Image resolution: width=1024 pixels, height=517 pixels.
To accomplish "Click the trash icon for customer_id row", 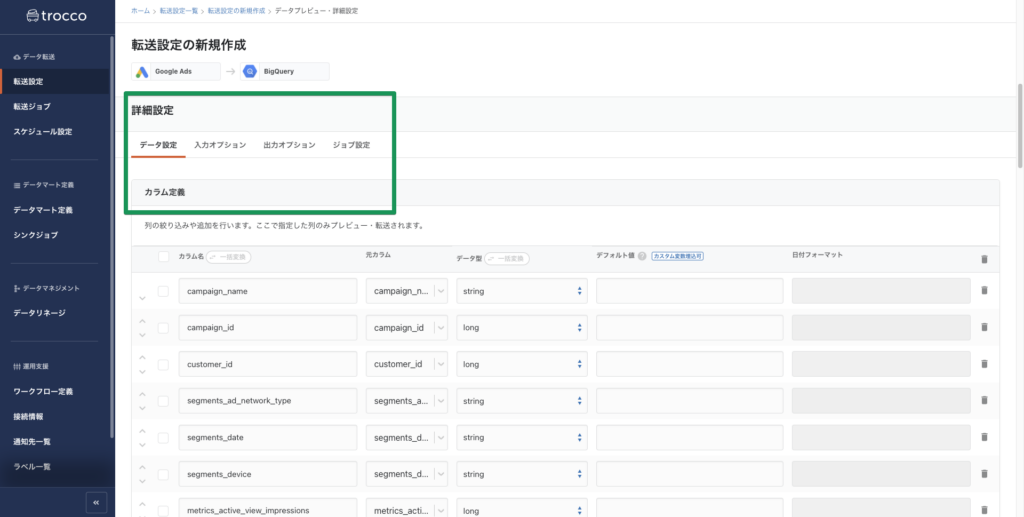I will [x=984, y=364].
